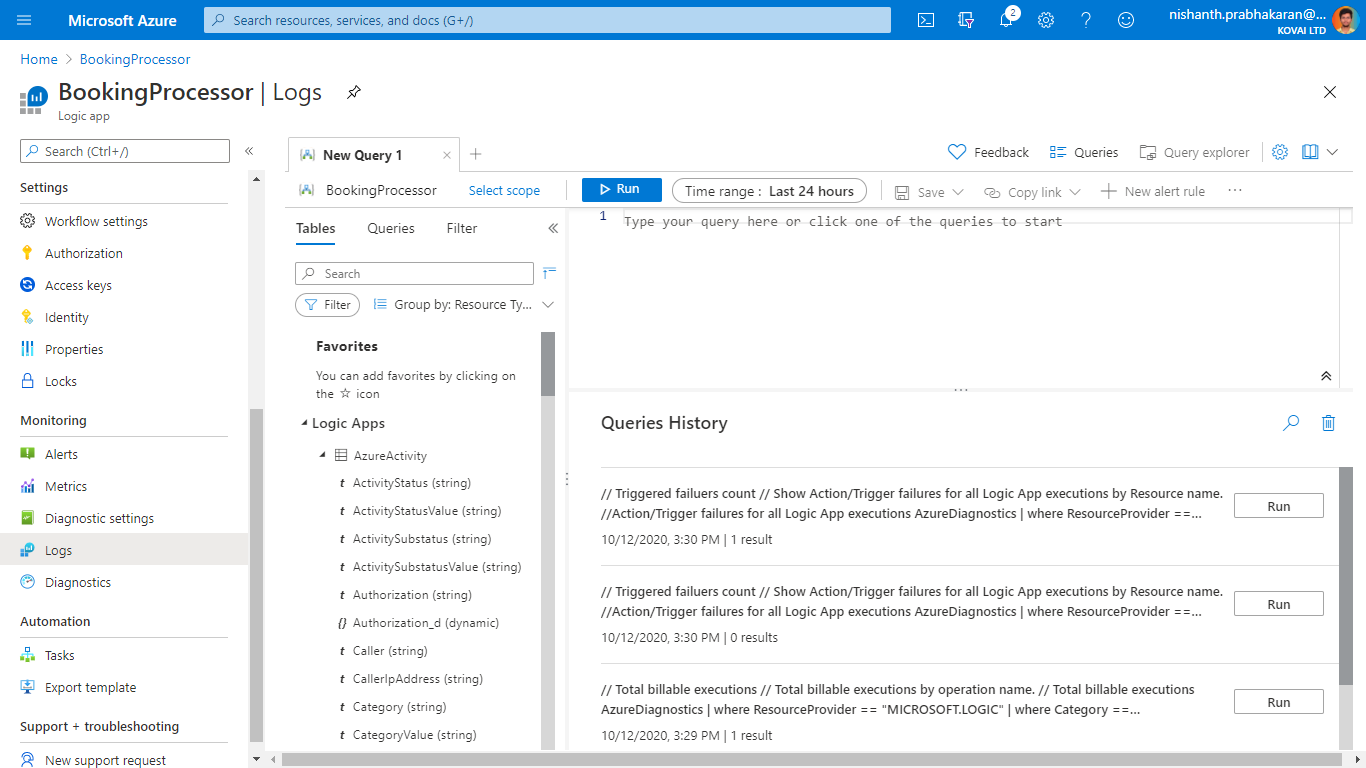Run the Total billable executions history query
1366x768 pixels.
pyautogui.click(x=1278, y=702)
